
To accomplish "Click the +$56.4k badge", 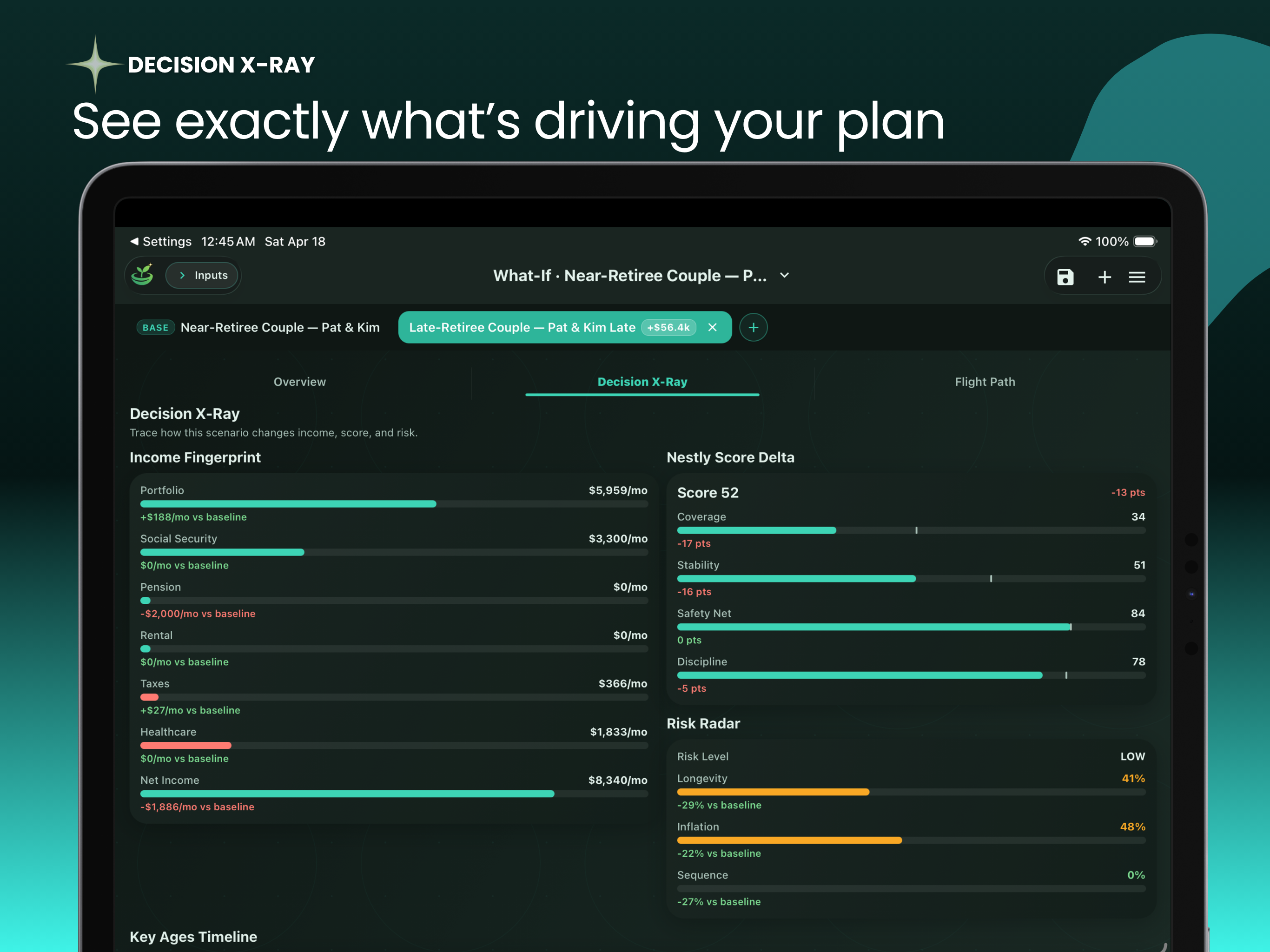I will (x=668, y=327).
